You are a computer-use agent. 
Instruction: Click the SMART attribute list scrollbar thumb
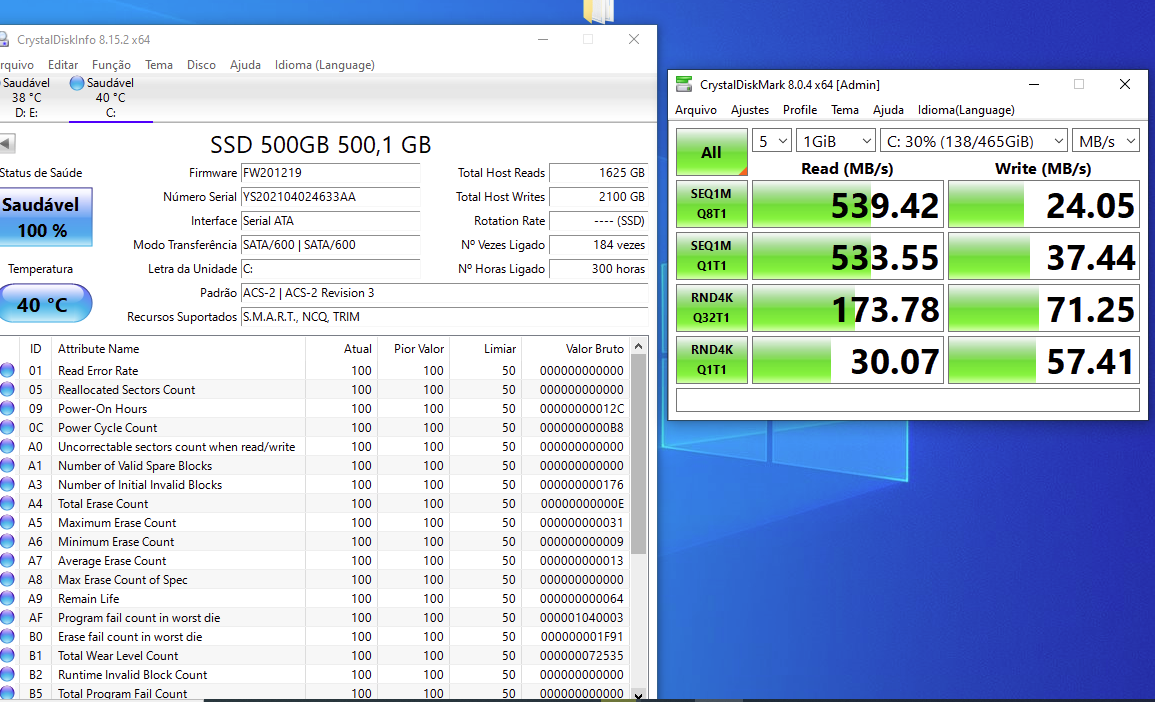[x=639, y=454]
